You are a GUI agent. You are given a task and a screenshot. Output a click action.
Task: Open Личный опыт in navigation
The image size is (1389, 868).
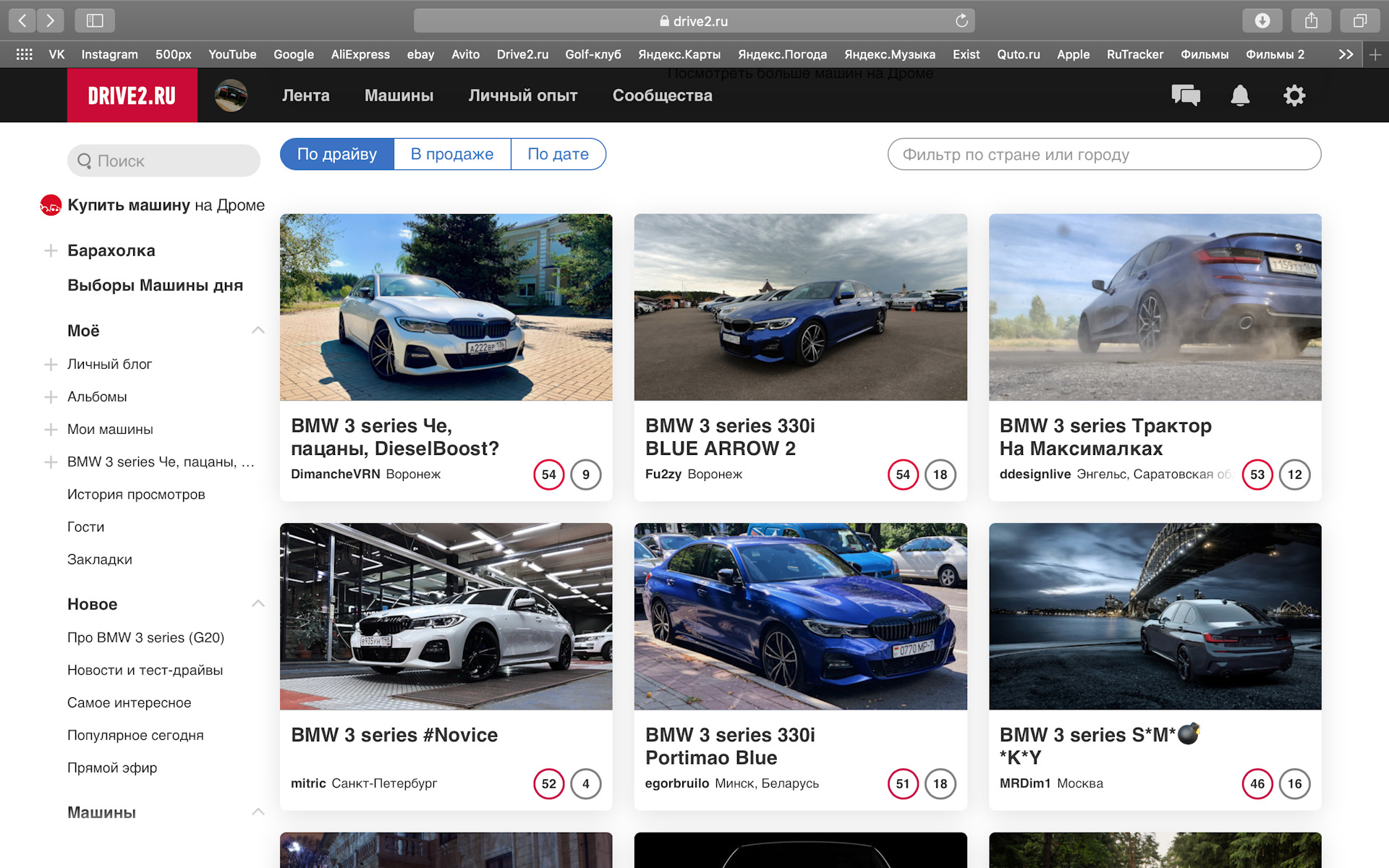tap(522, 95)
